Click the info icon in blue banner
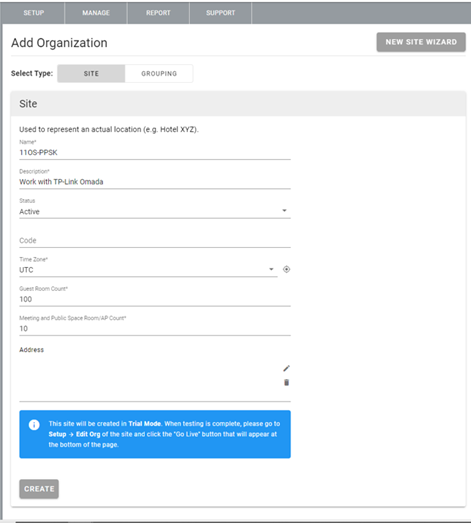Screen dimensions: 471x525 [34, 425]
